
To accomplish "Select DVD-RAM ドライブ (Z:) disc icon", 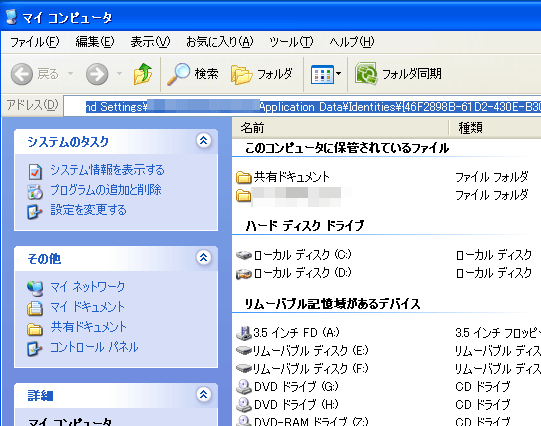I will click(x=244, y=421).
